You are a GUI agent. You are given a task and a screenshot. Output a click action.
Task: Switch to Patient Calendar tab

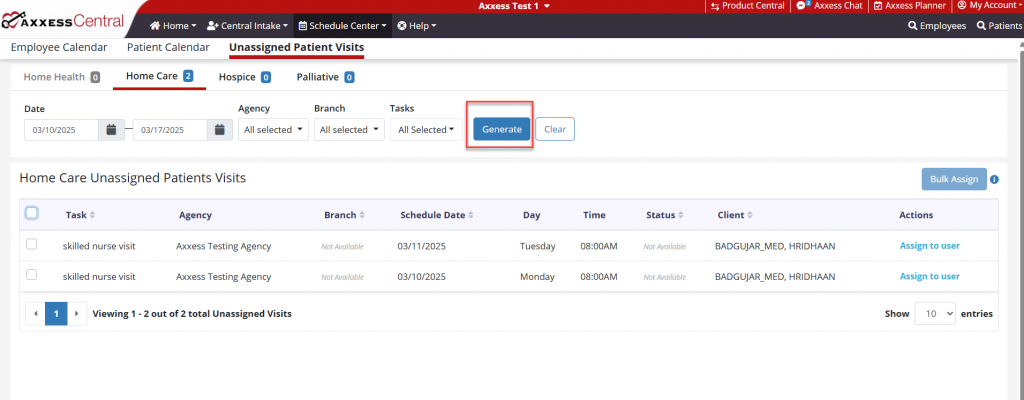(x=168, y=47)
